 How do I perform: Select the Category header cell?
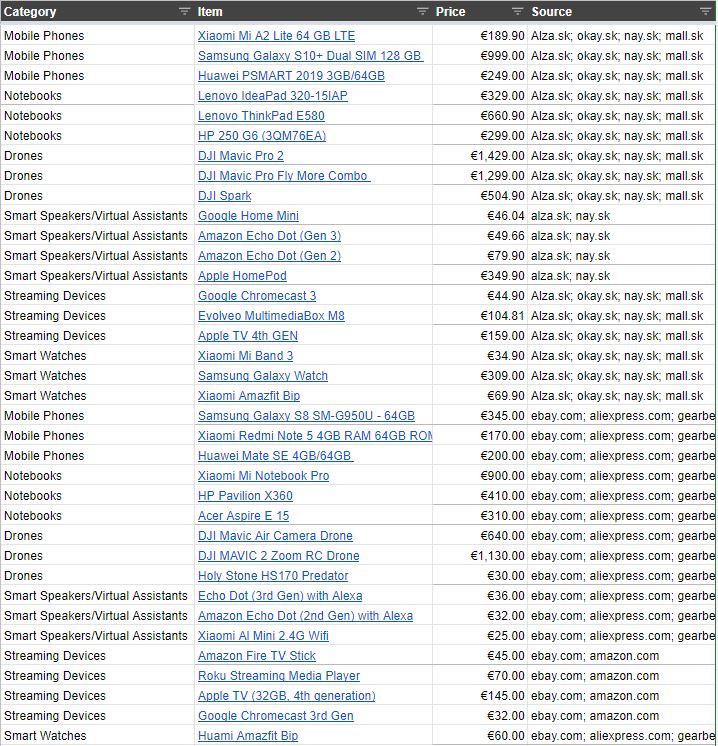(97, 11)
